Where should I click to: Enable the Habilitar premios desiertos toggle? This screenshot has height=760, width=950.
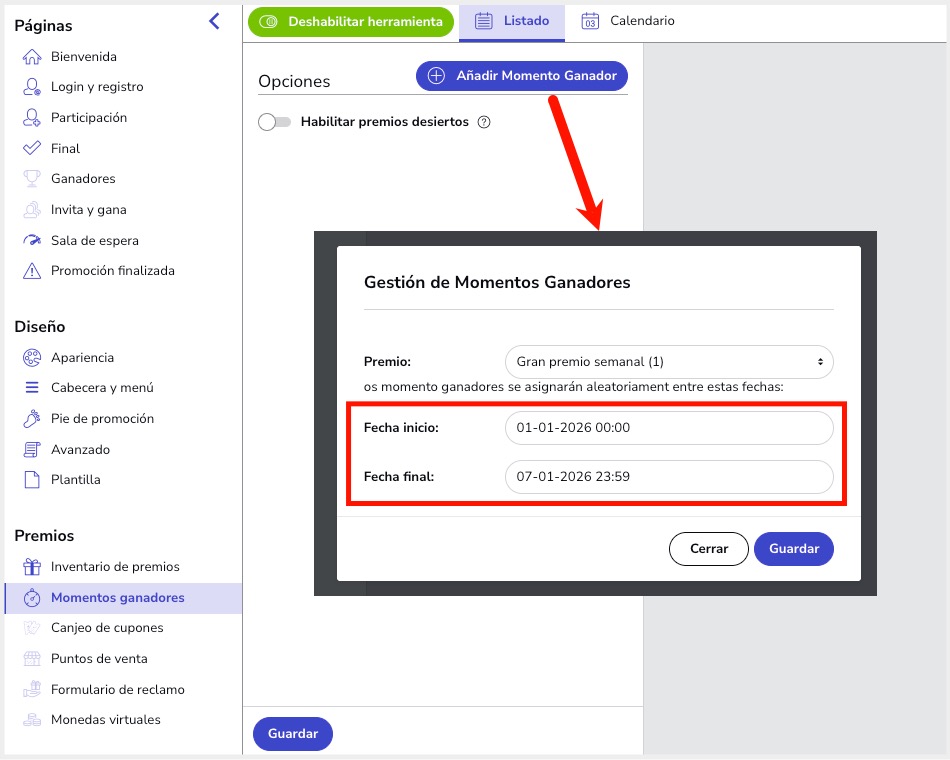[x=273, y=122]
